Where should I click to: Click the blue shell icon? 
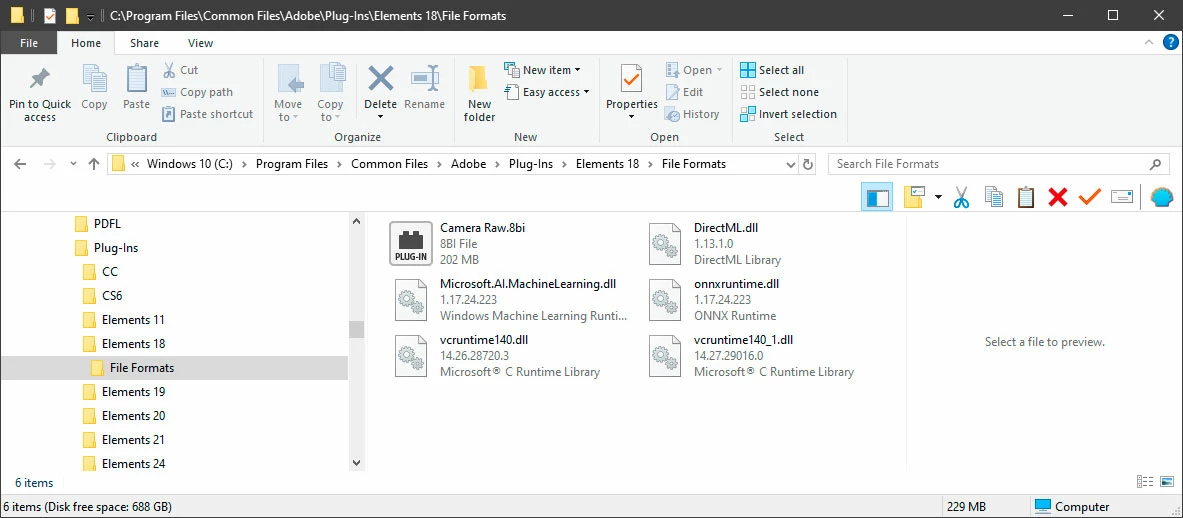(1162, 198)
